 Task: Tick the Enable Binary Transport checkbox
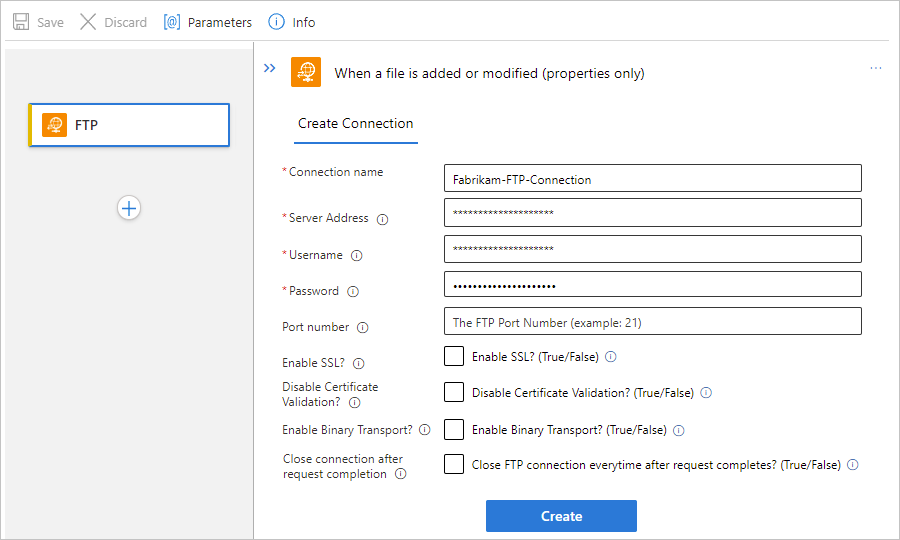click(454, 430)
